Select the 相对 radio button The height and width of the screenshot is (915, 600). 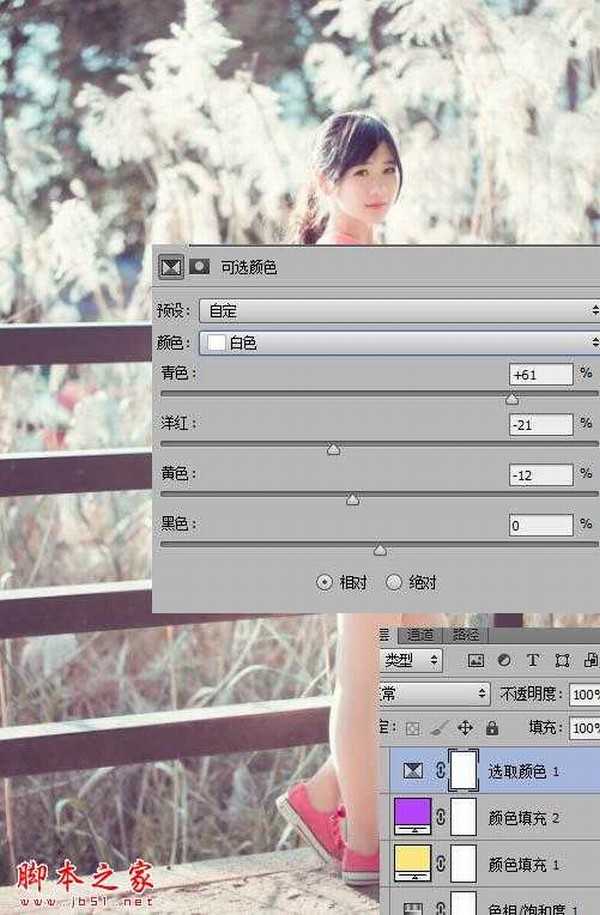point(324,582)
